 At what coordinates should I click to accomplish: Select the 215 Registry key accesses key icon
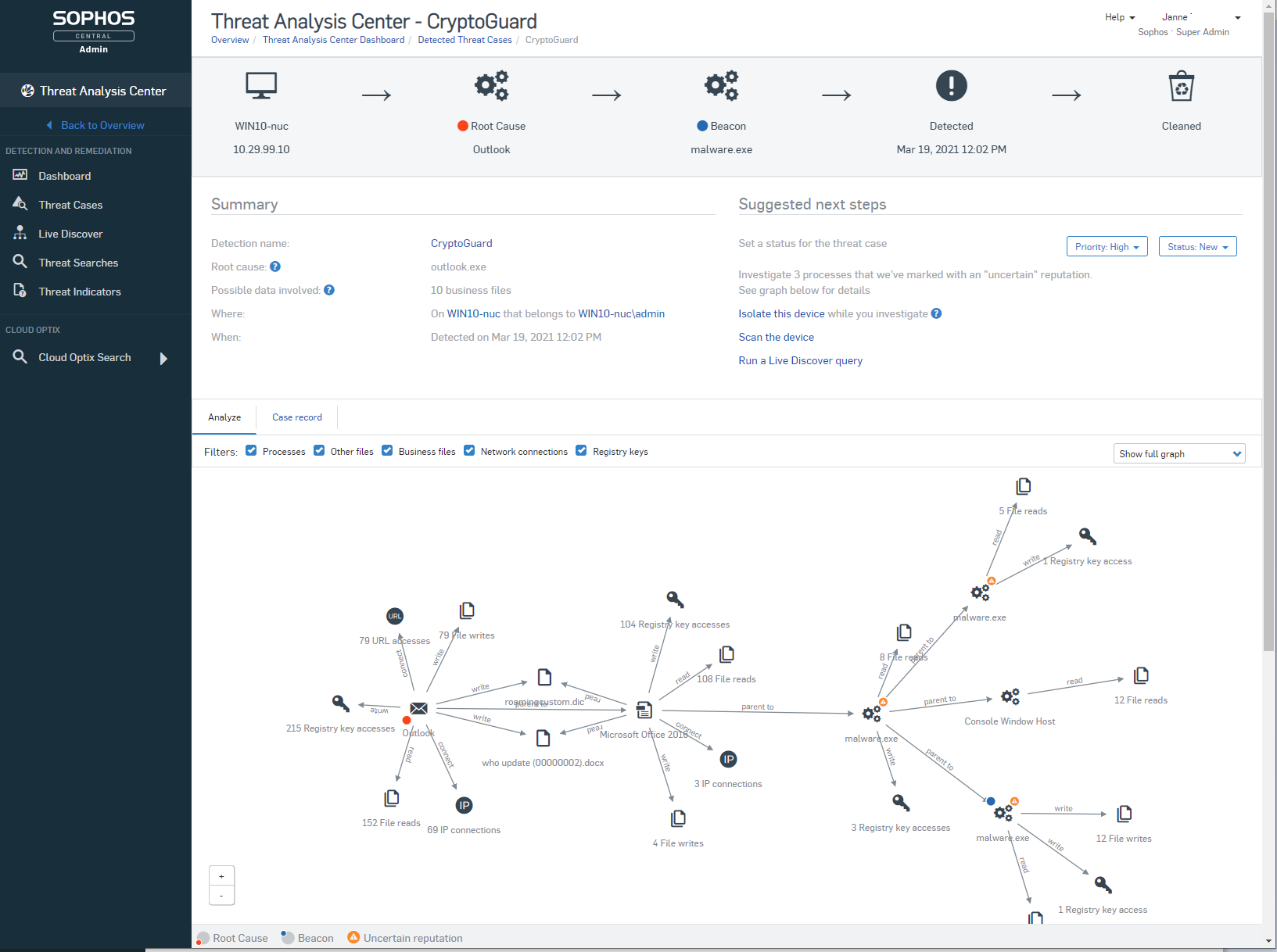tap(340, 703)
